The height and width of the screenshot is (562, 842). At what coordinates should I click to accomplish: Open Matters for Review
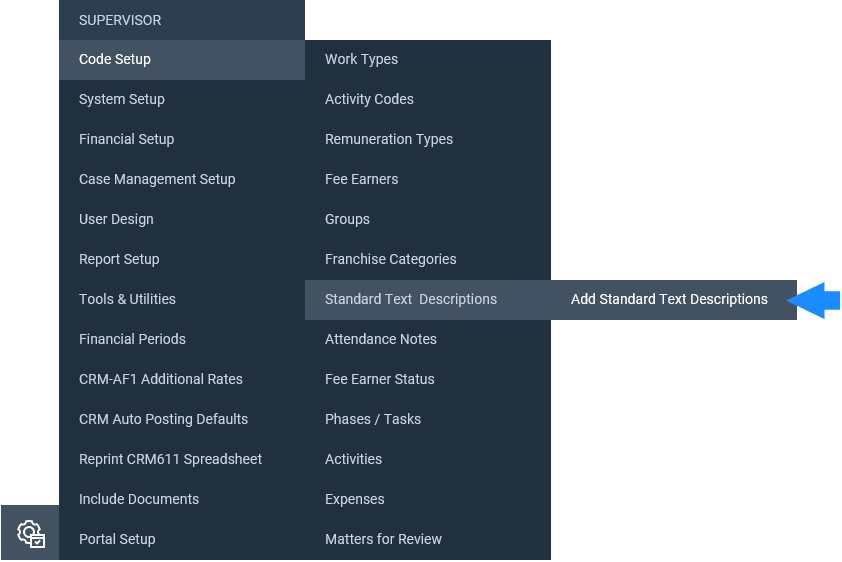pos(428,539)
